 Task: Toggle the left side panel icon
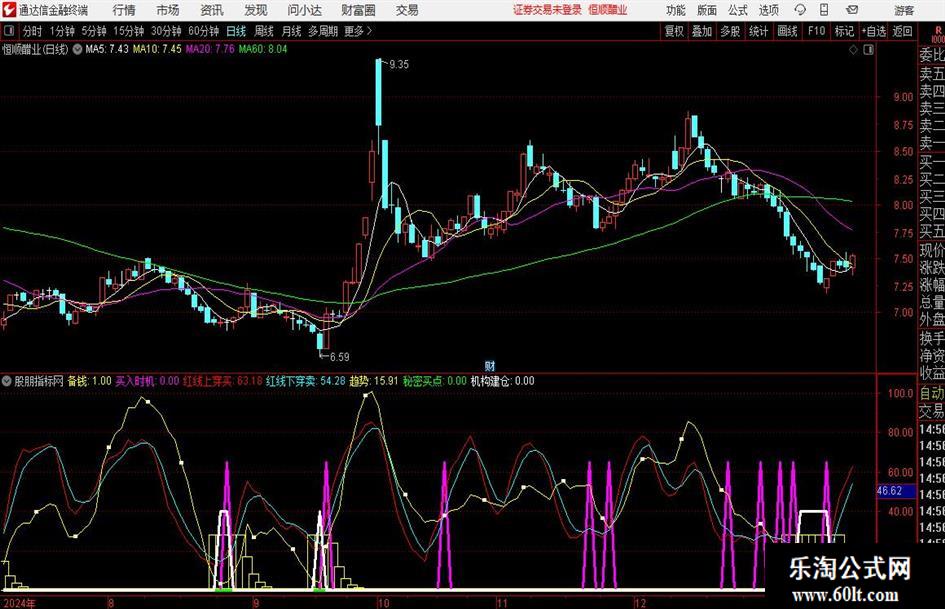(x=9, y=31)
